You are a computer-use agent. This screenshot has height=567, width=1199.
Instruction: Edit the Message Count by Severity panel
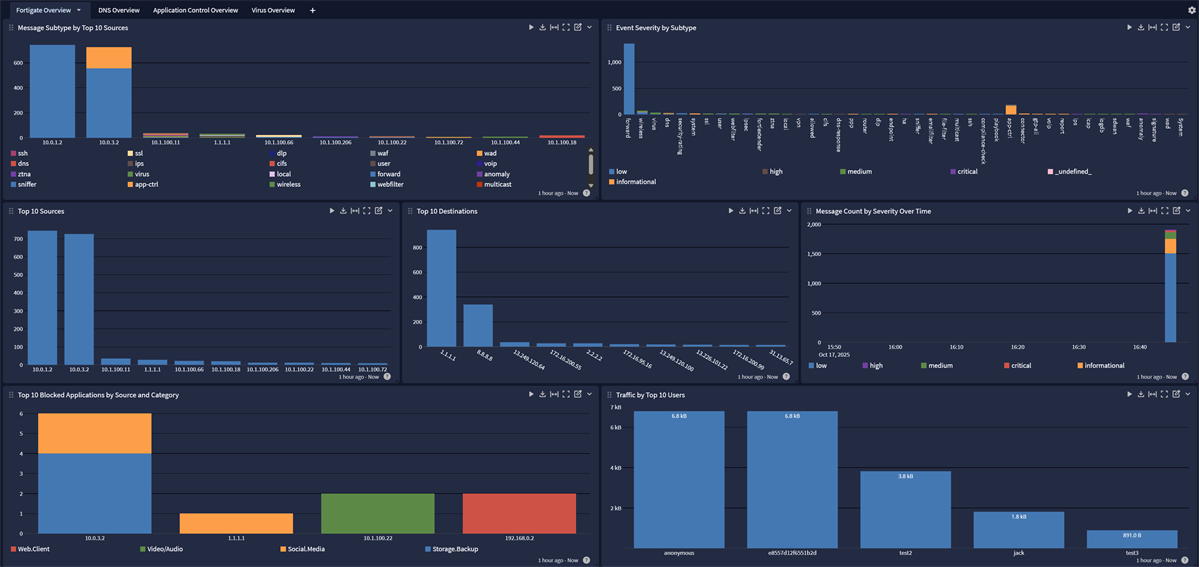pos(1177,211)
